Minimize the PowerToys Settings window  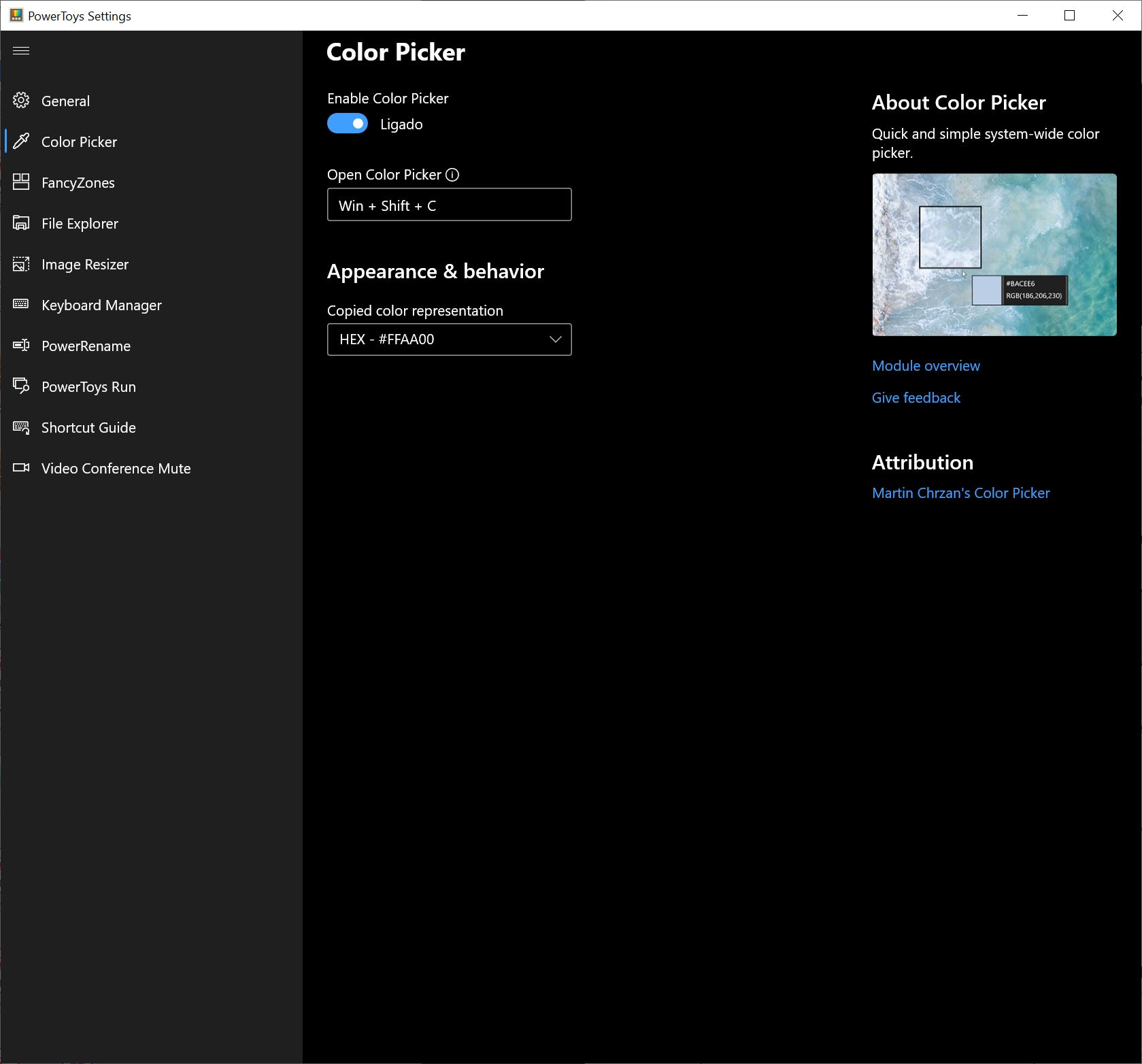coord(1022,15)
